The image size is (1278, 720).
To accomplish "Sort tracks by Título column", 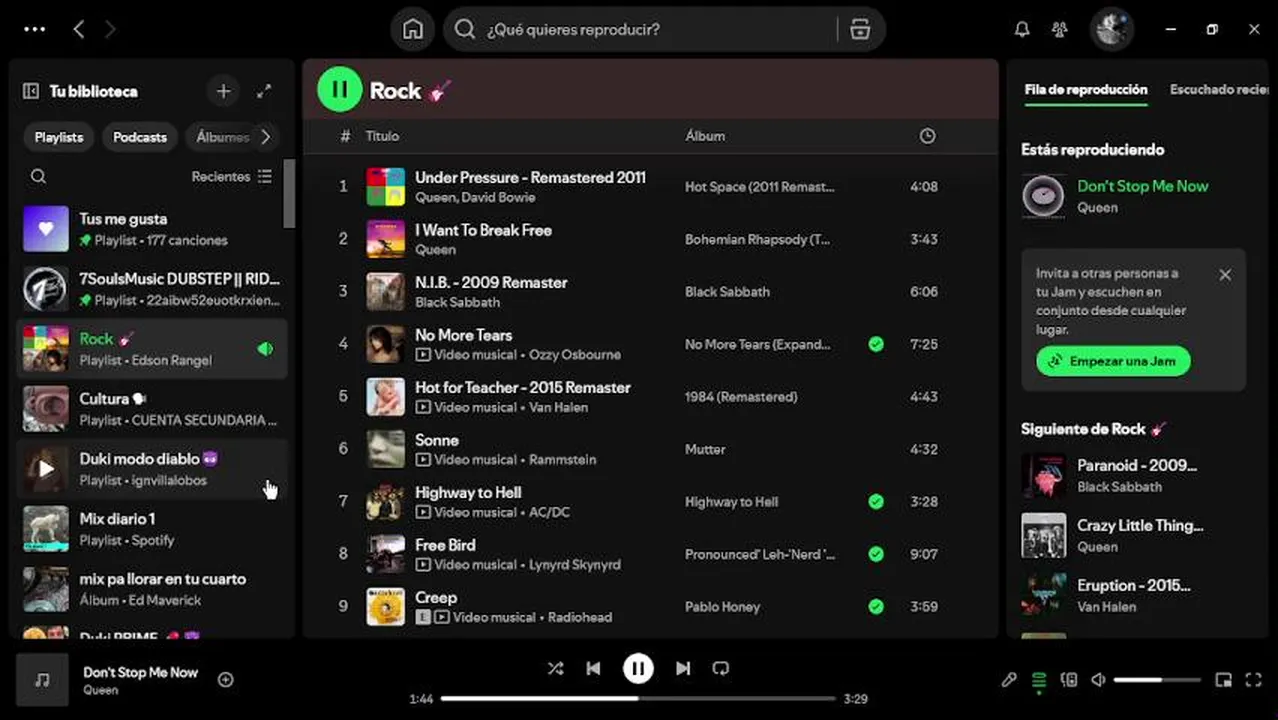I will 382,136.
